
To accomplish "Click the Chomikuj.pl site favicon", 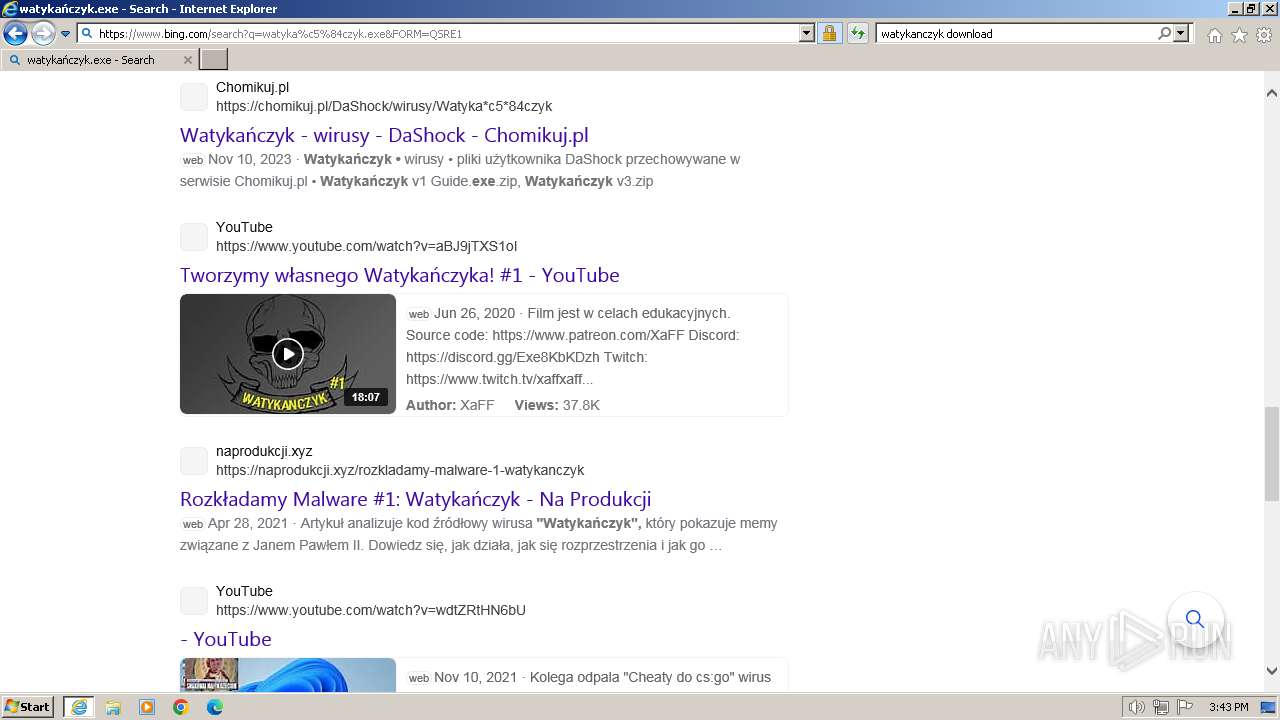I will [194, 97].
